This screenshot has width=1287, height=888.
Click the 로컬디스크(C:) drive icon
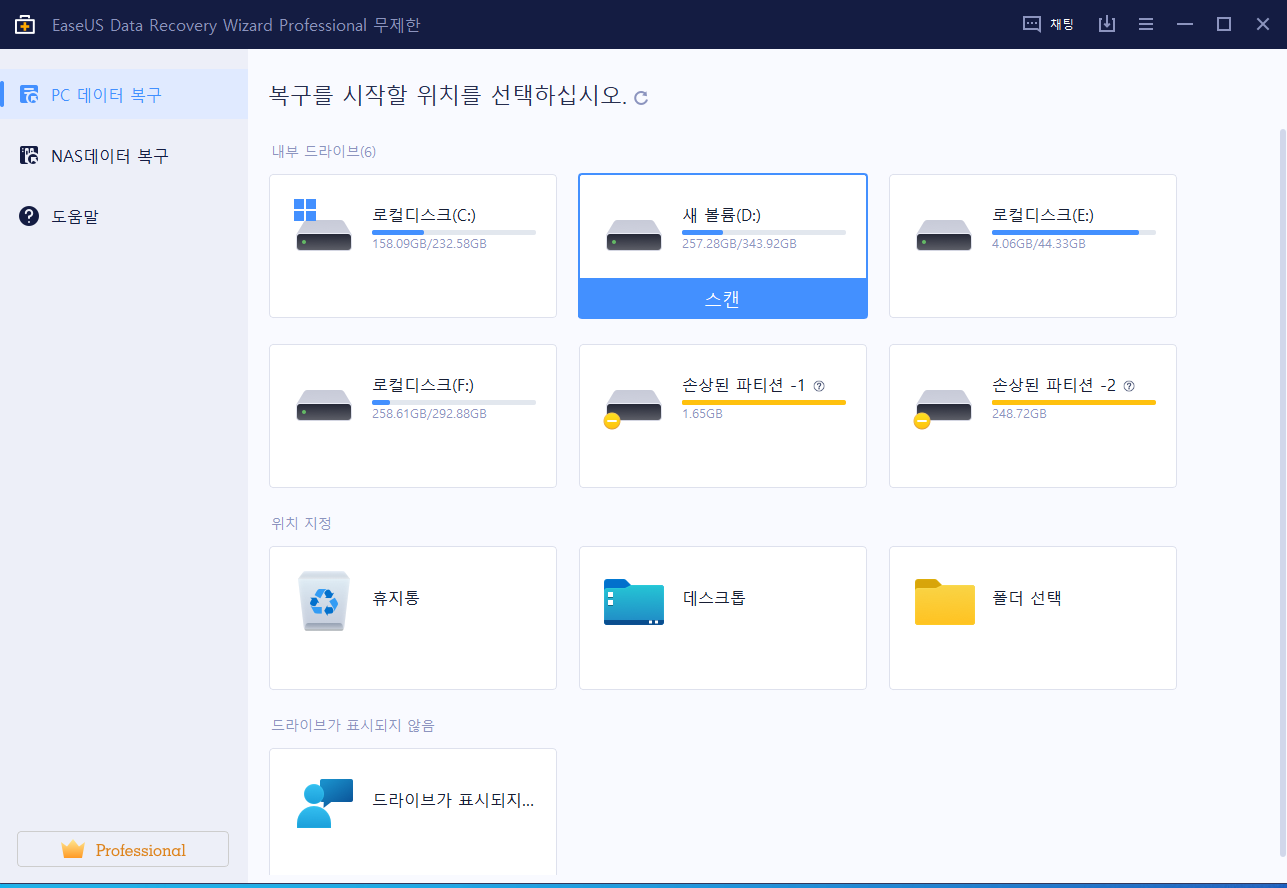[323, 226]
